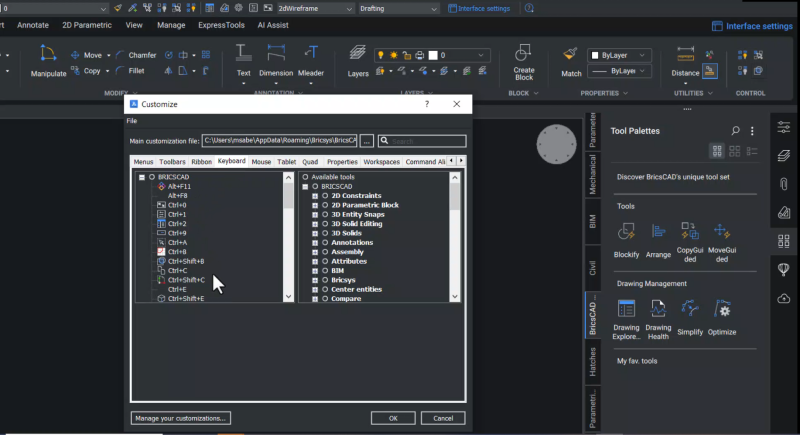
Task: Open the ExpressTools ribbon tab
Action: (x=221, y=25)
